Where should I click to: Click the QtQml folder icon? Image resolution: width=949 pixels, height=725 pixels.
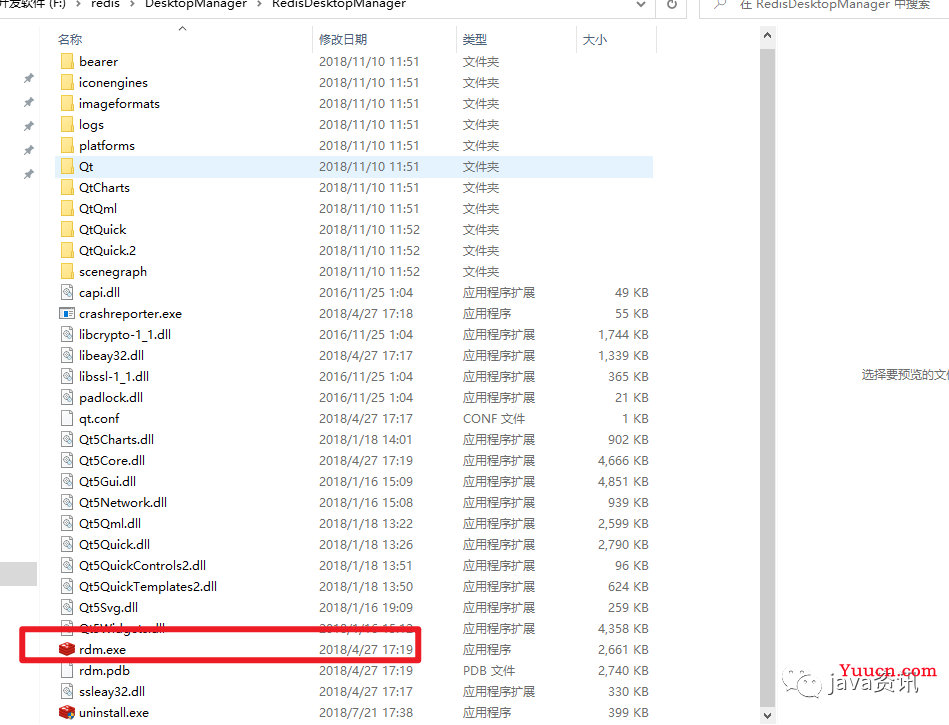click(67, 208)
